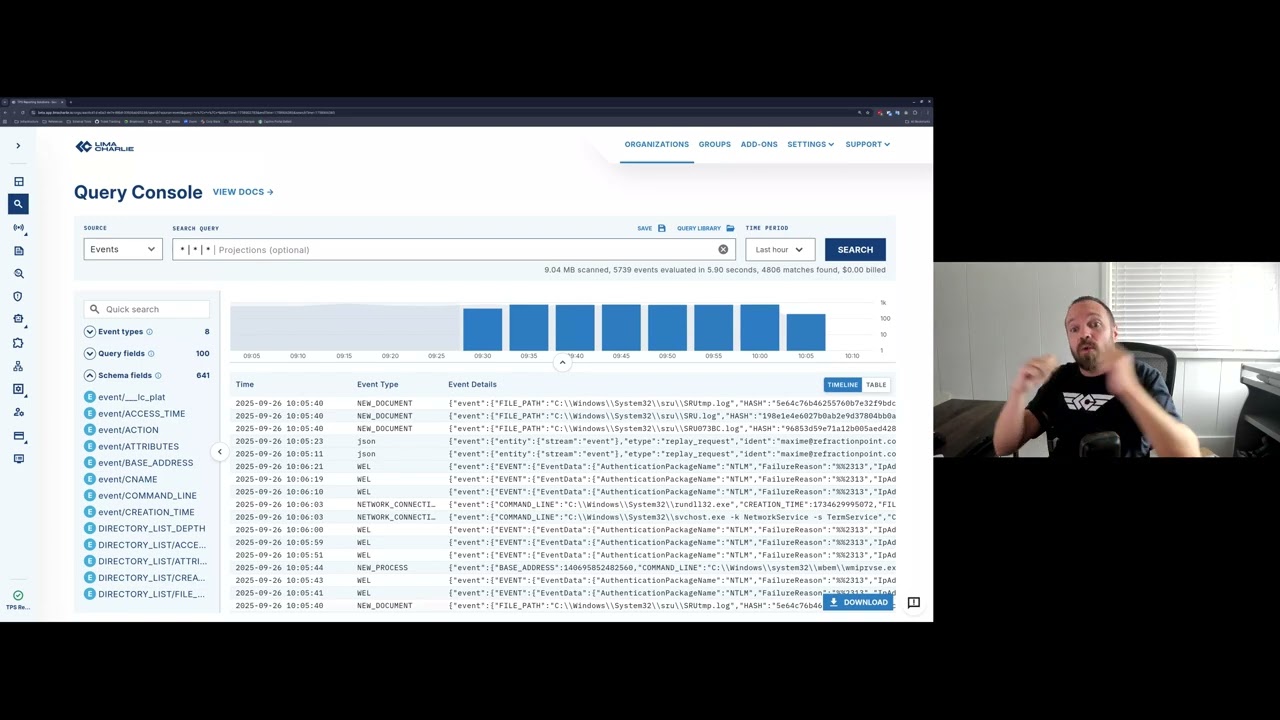Open the Organizations tab
Image resolution: width=1280 pixels, height=720 pixels.
tap(656, 144)
